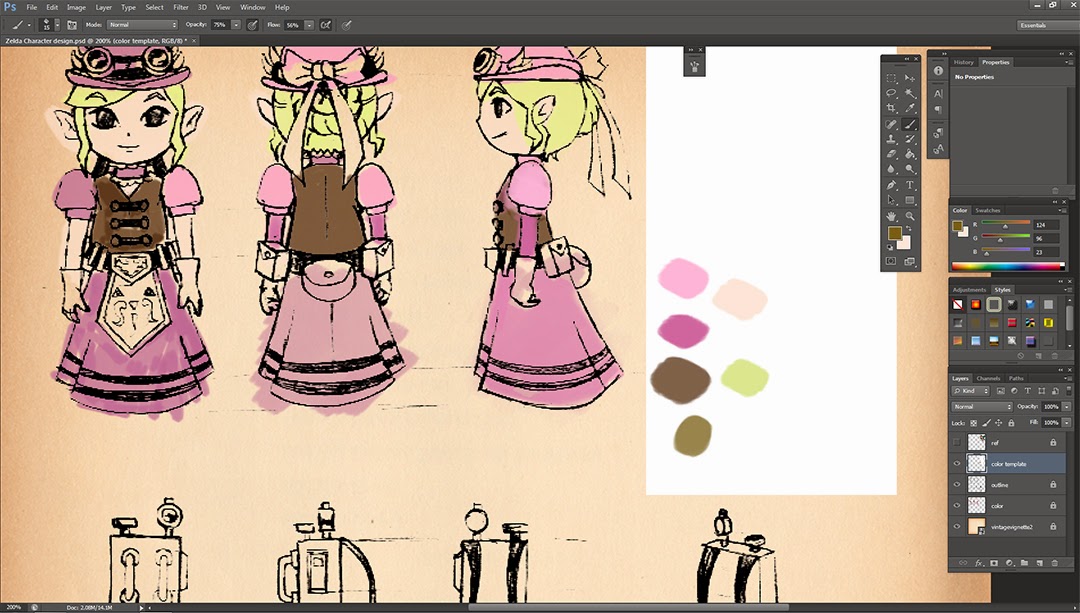Add layer mask in Layers panel
Image resolution: width=1080 pixels, height=613 pixels.
(x=994, y=563)
